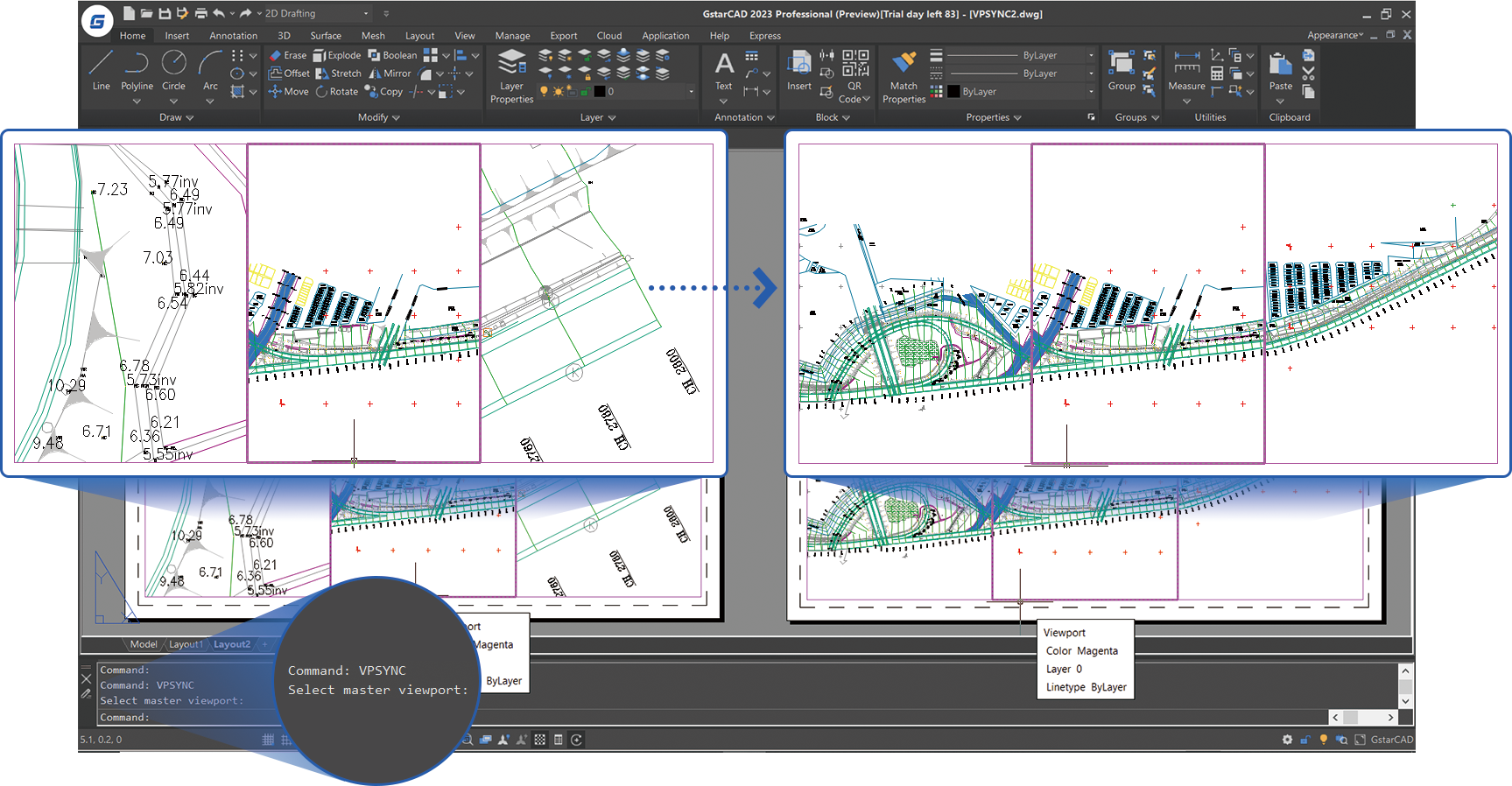Click the Offset tool
1512x786 pixels.
coord(289,74)
